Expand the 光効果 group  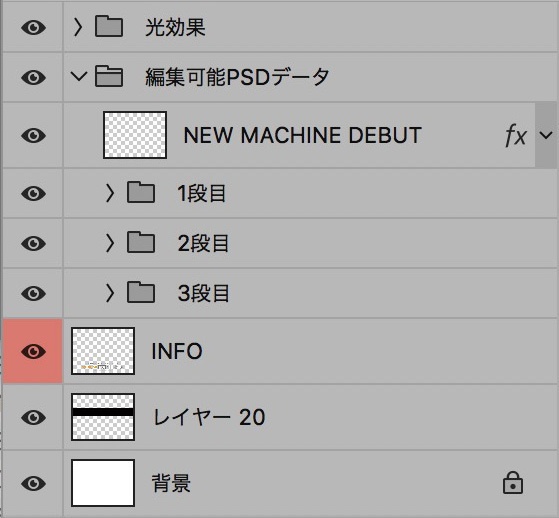pyautogui.click(x=78, y=27)
